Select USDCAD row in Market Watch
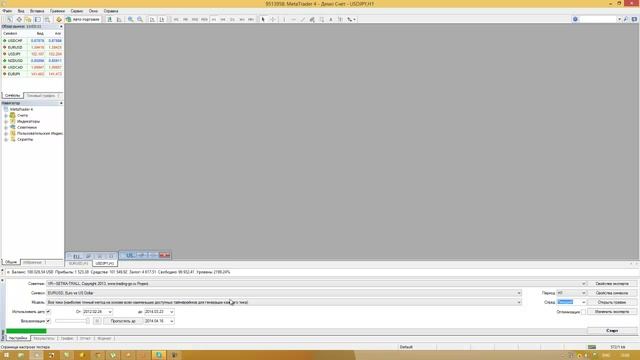Screen dimensions: 640x360 32,67
